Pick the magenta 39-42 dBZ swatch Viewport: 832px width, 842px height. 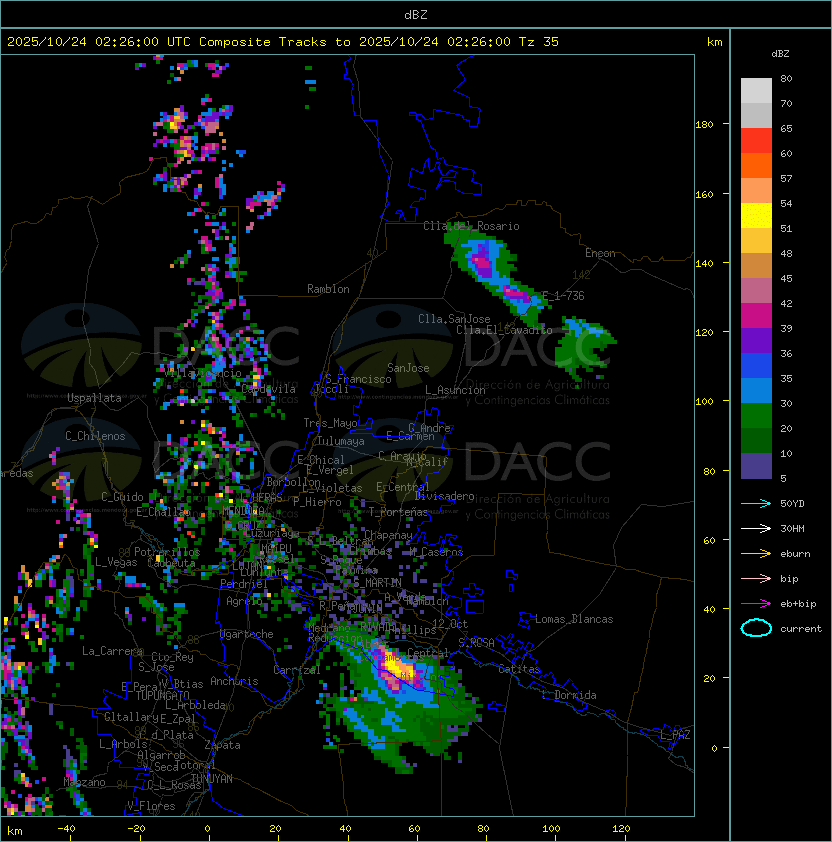(x=756, y=315)
